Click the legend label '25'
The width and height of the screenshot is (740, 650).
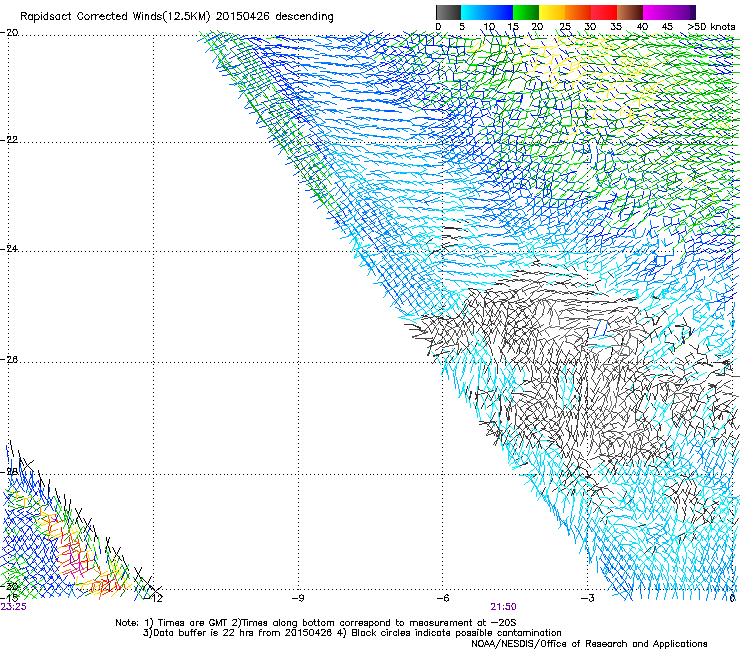tap(564, 26)
